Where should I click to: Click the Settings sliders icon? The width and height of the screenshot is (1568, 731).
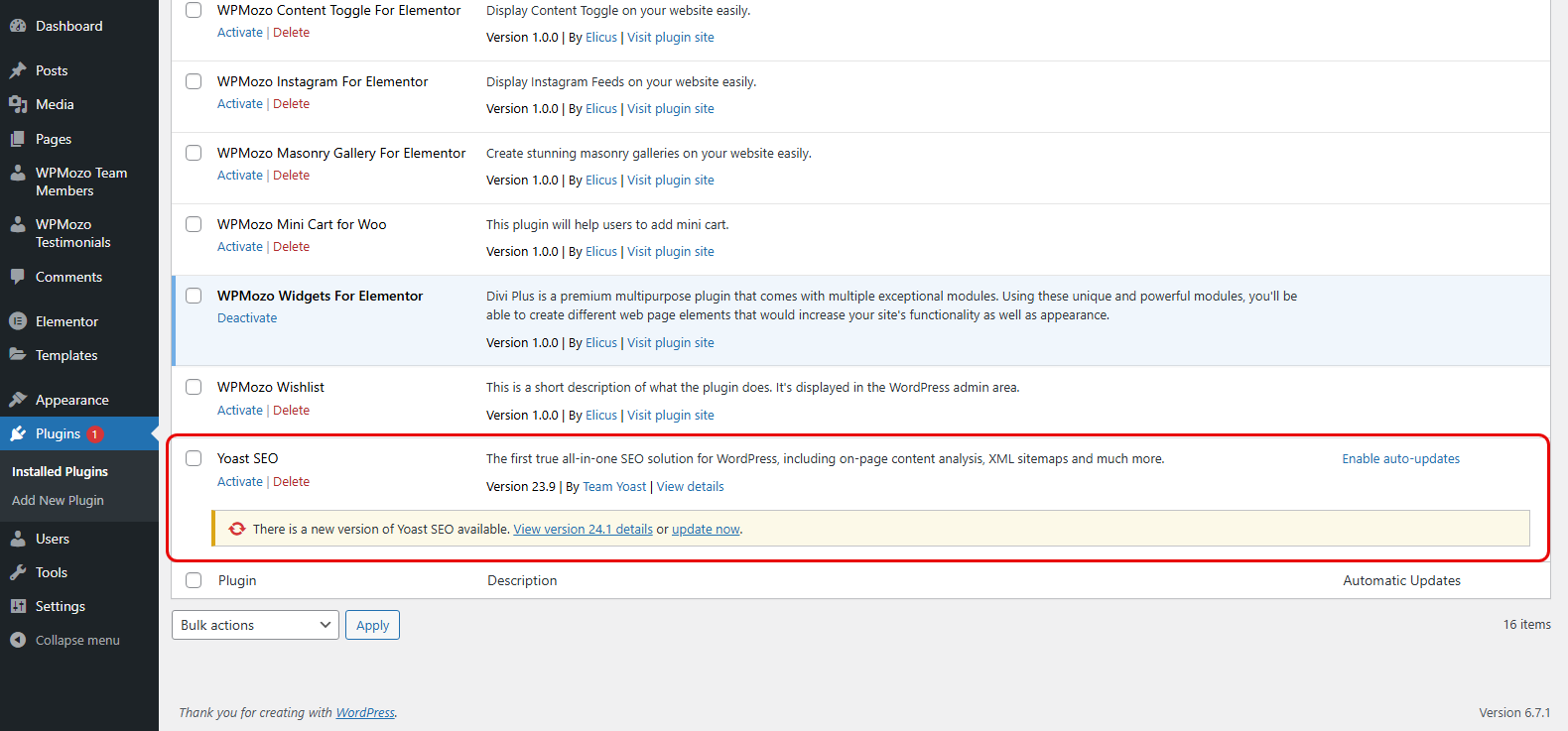(18, 606)
